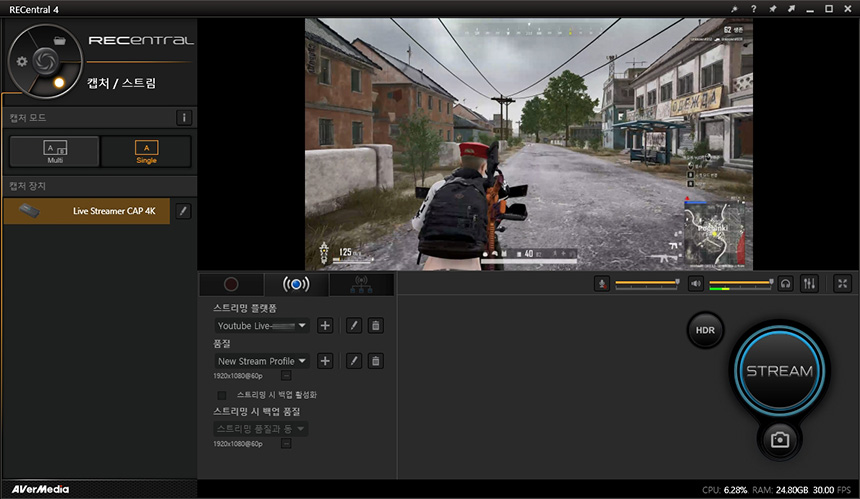Click the game preview video
Screen dimensions: 860x499
coord(529,144)
